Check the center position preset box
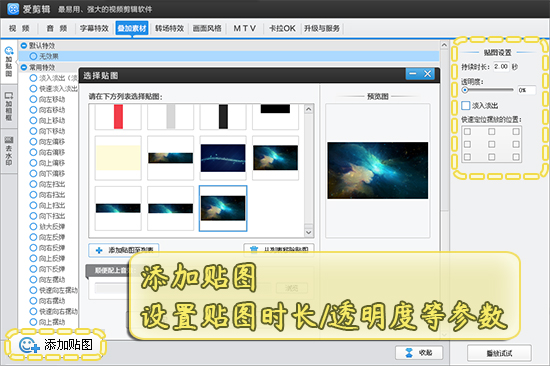Viewport: 550px width, 366px height. coord(492,144)
